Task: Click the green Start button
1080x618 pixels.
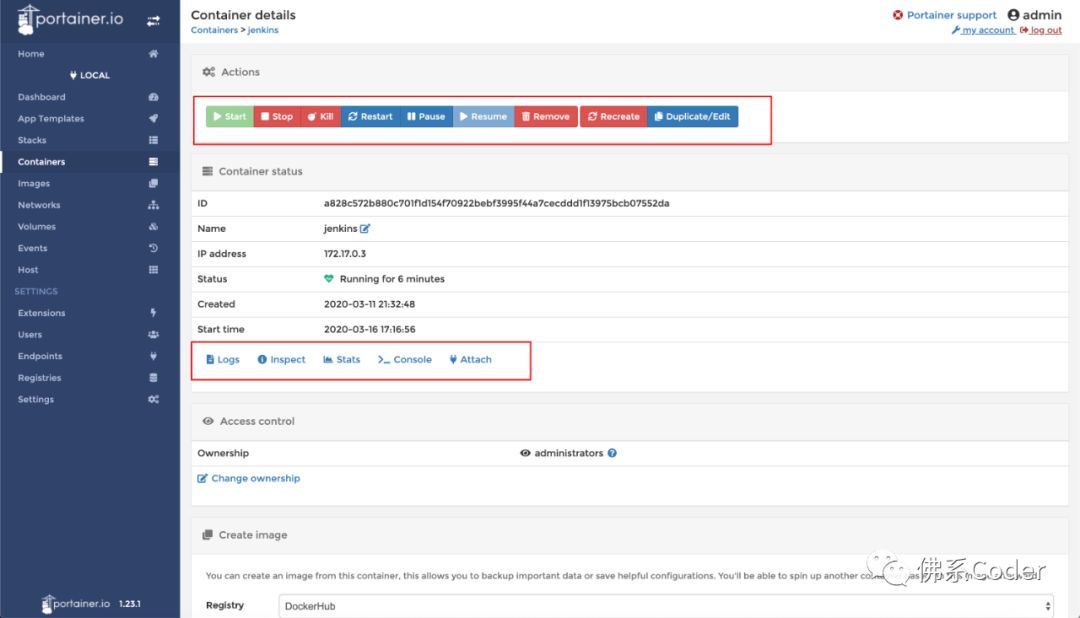Action: (229, 116)
